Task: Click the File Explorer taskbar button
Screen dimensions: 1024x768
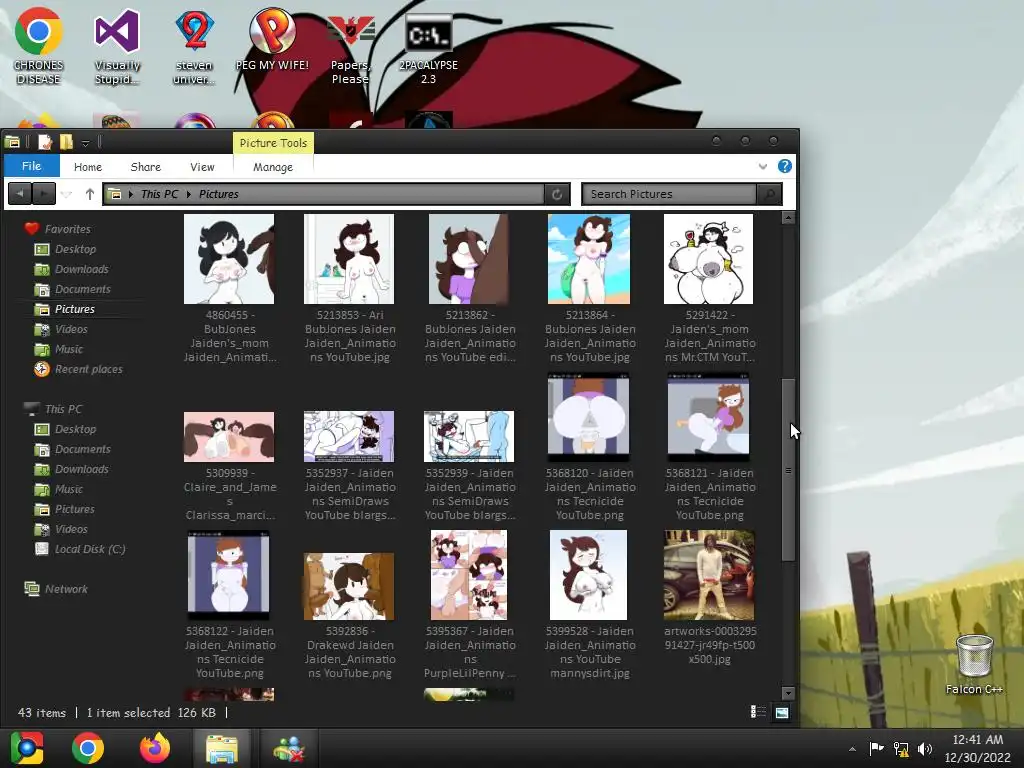Action: (222, 748)
